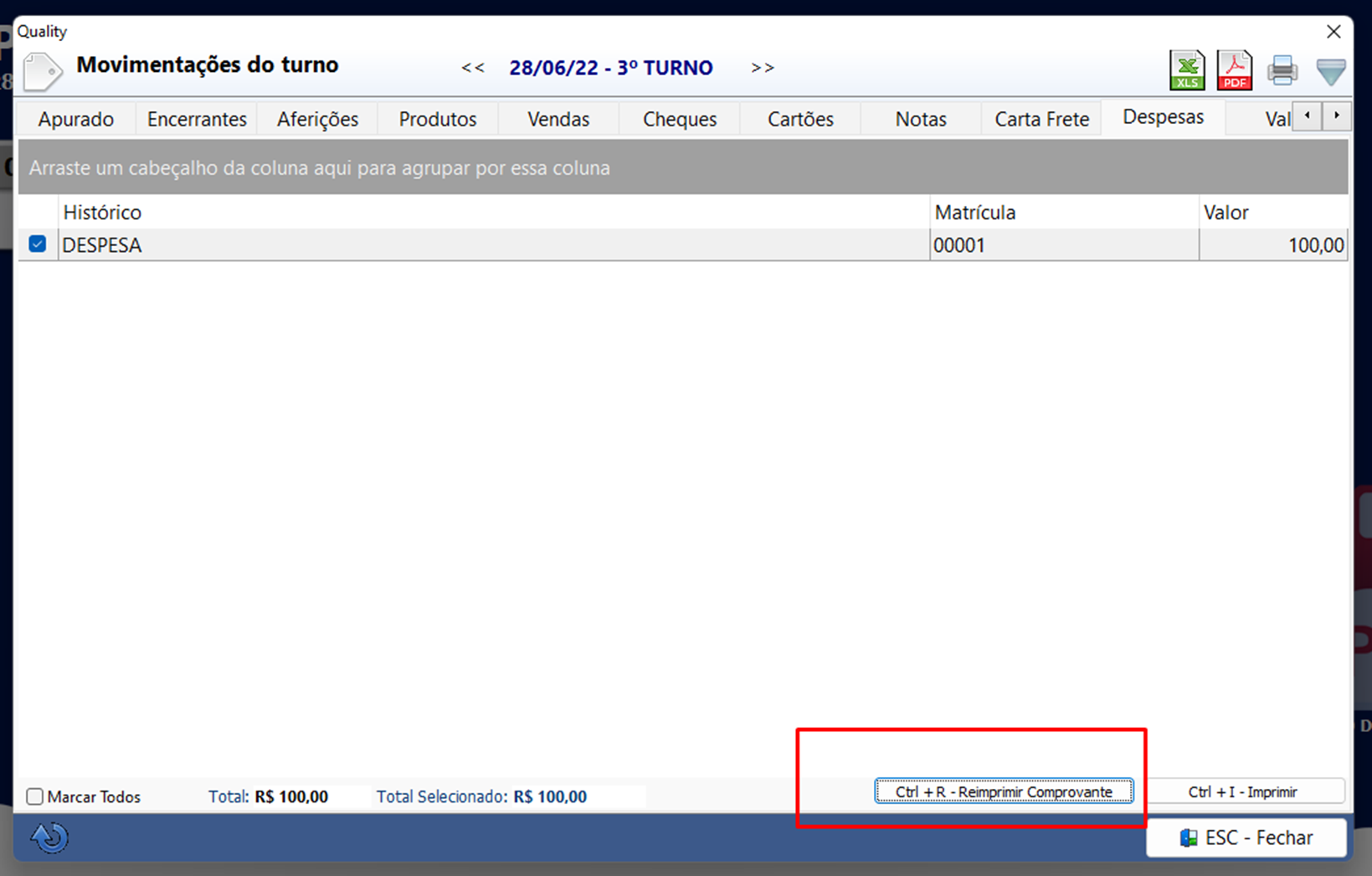The image size is (1372, 876).
Task: Uncheck the DESPESA row checkbox
Action: pos(38,244)
